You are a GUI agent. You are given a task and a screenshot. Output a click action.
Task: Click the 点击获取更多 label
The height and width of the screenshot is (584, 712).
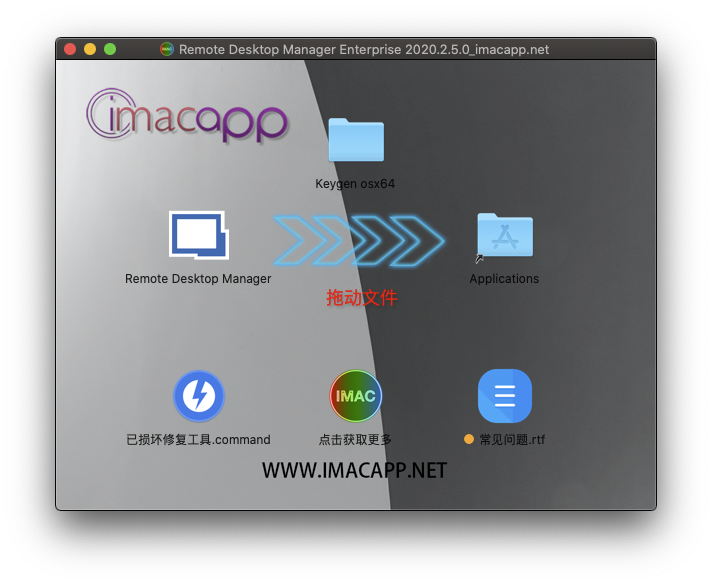(355, 440)
